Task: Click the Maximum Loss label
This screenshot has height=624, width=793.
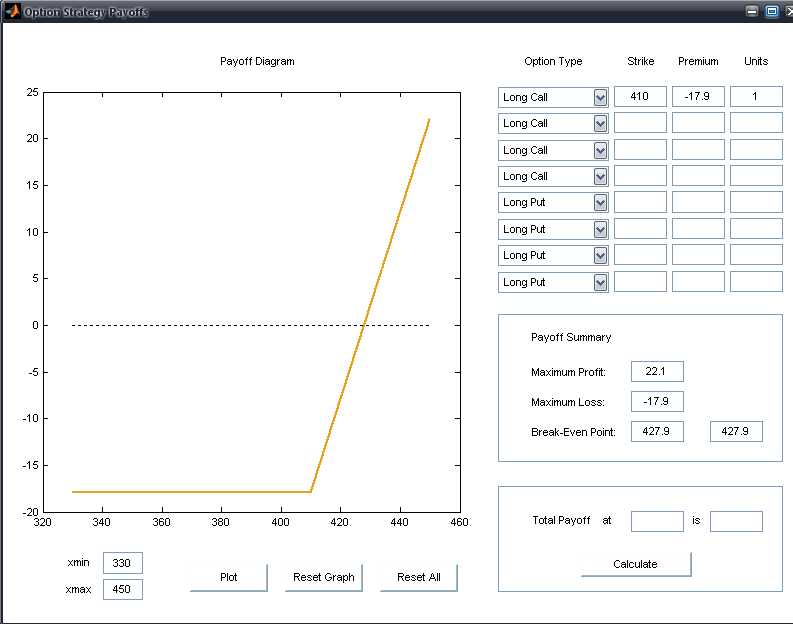Action: coord(567,402)
